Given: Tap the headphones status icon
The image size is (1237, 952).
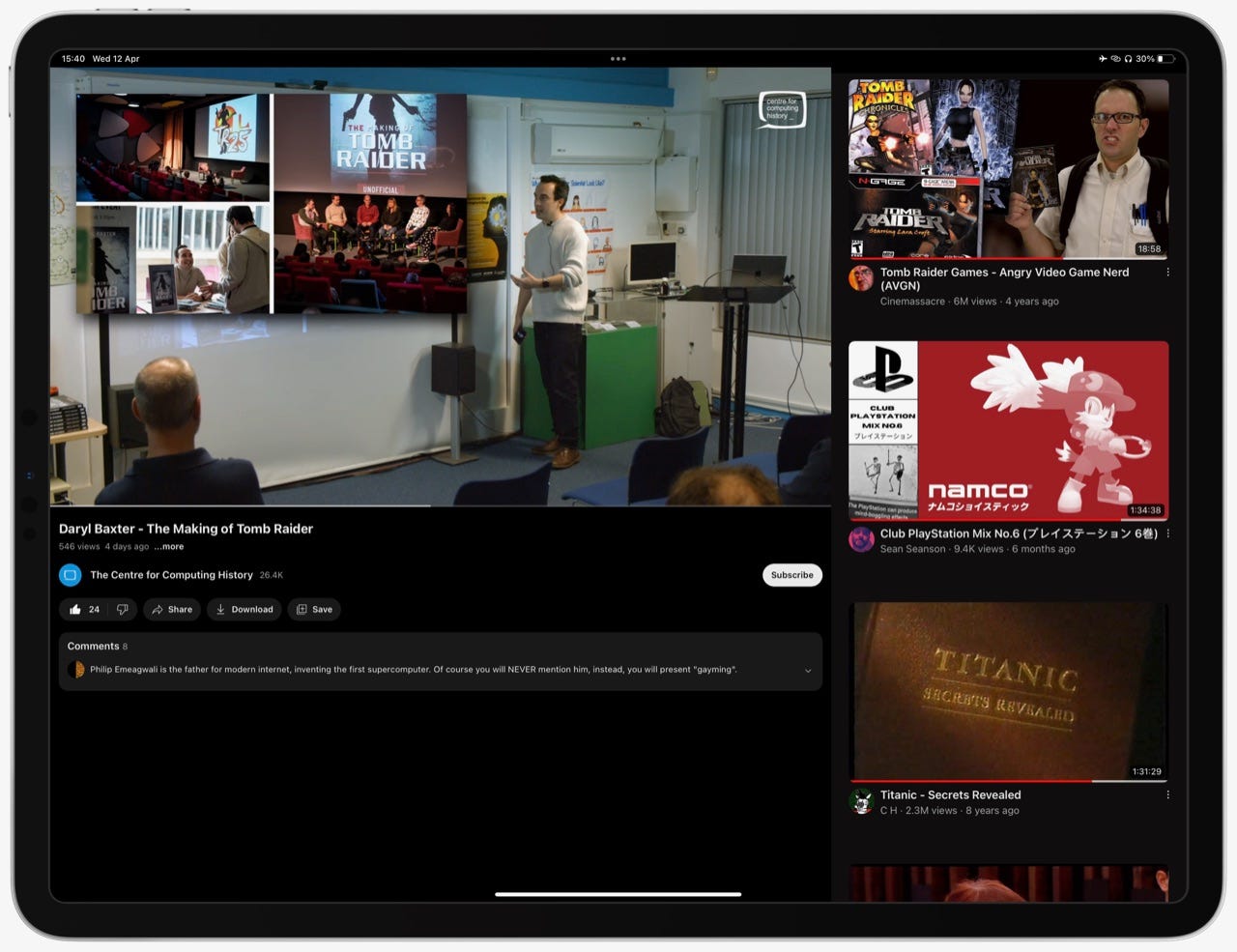Looking at the screenshot, I should 1128,59.
